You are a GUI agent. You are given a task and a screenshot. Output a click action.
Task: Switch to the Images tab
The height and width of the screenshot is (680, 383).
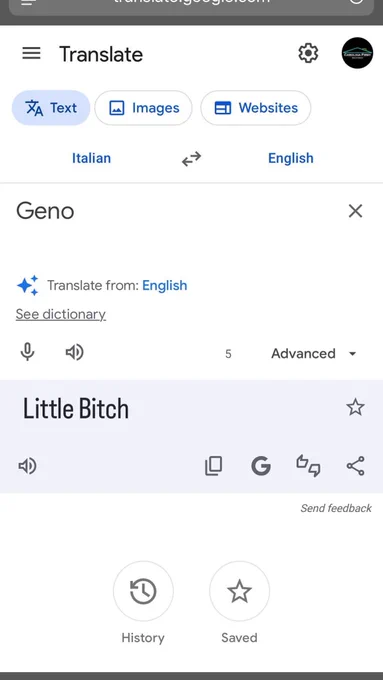coord(144,108)
